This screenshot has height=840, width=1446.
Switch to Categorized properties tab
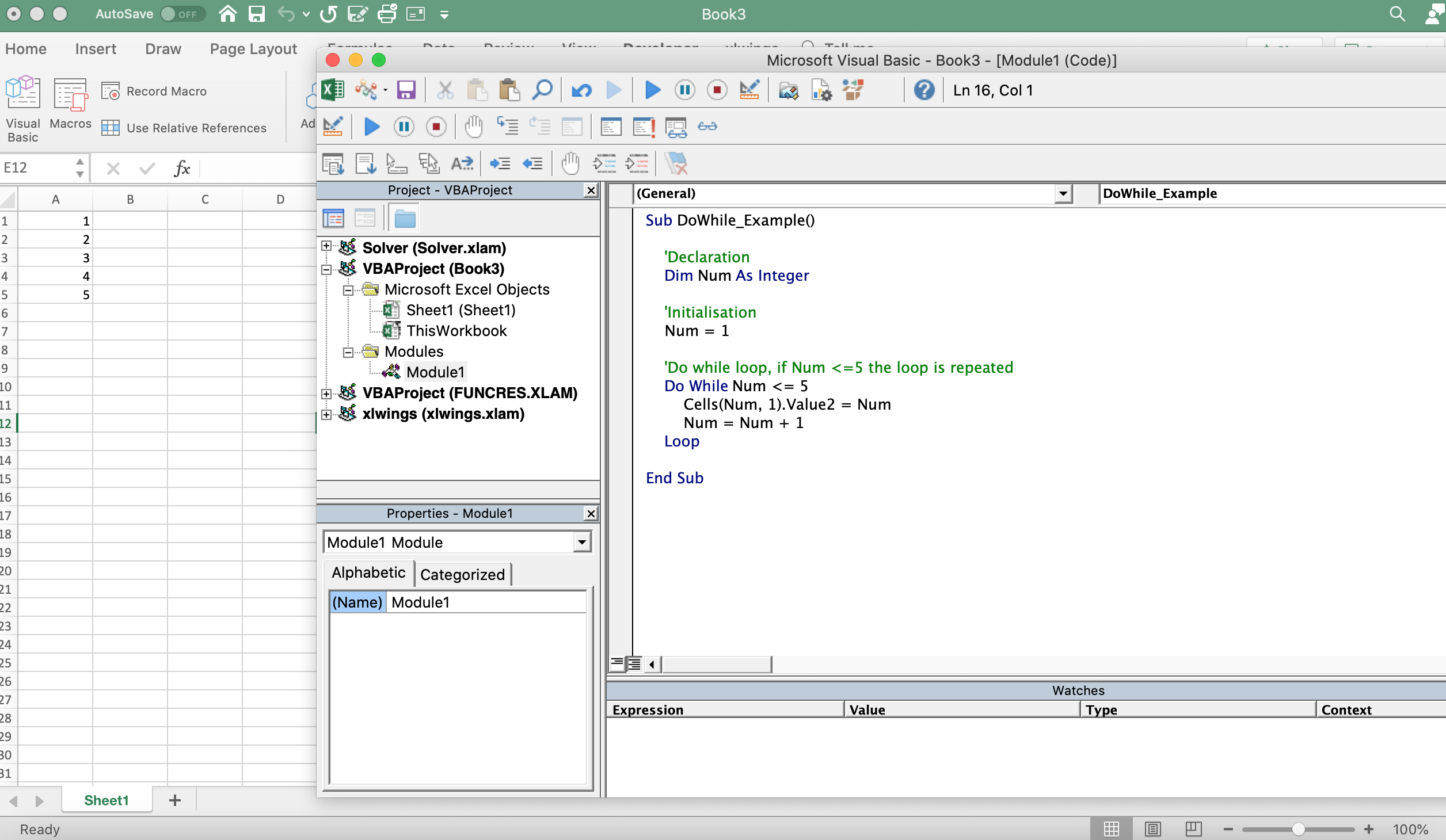click(x=462, y=574)
